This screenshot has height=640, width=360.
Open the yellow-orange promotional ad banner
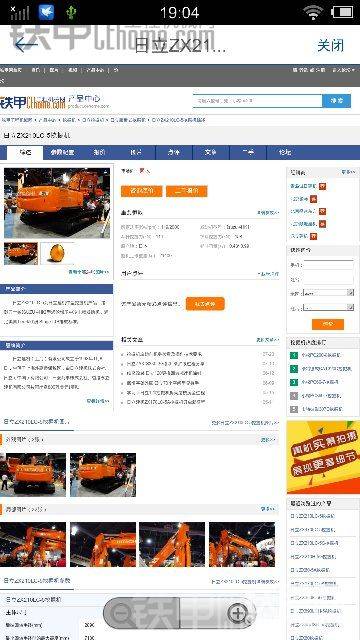pos(323,457)
